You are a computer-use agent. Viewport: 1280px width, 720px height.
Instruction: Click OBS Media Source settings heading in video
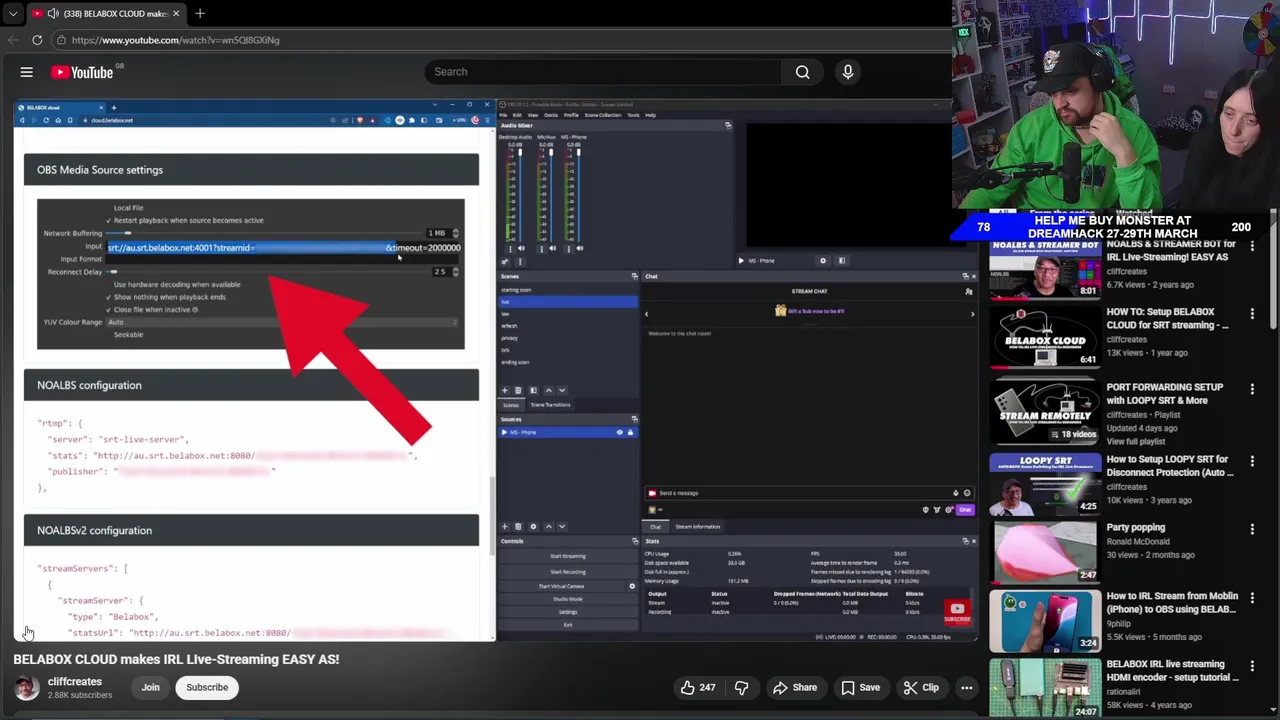[100, 170]
